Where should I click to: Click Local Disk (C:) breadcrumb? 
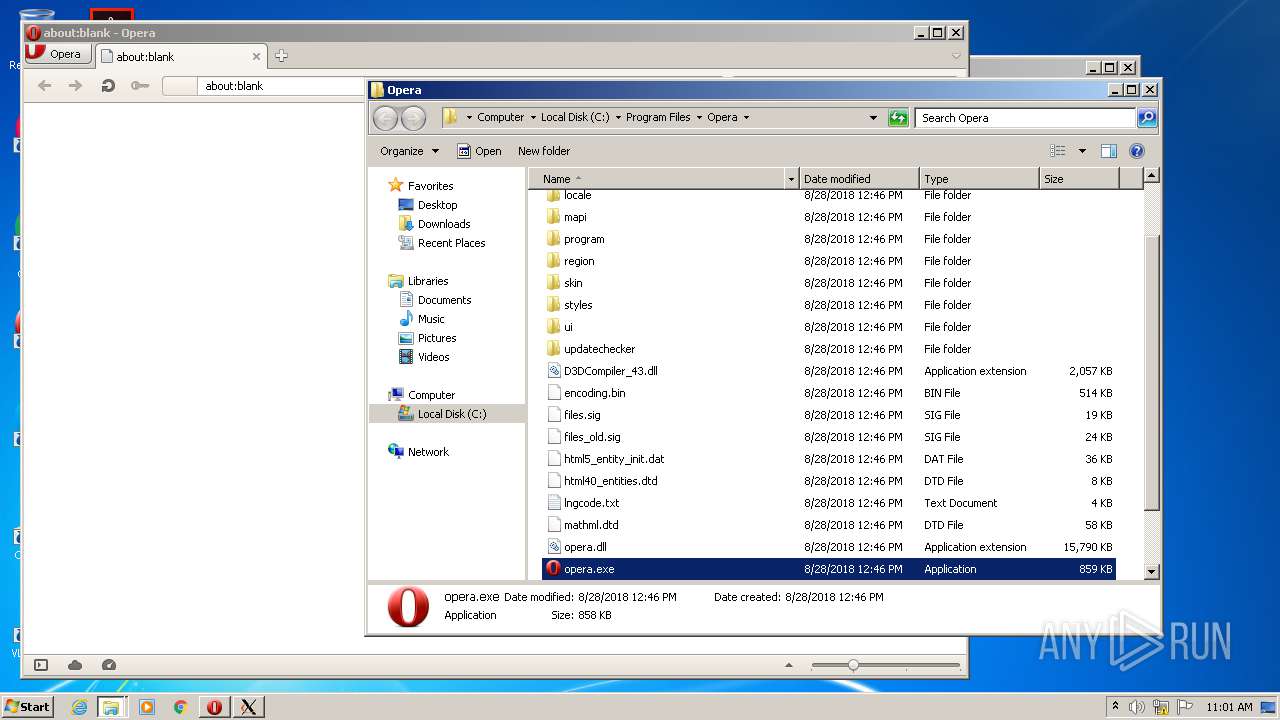[x=575, y=117]
